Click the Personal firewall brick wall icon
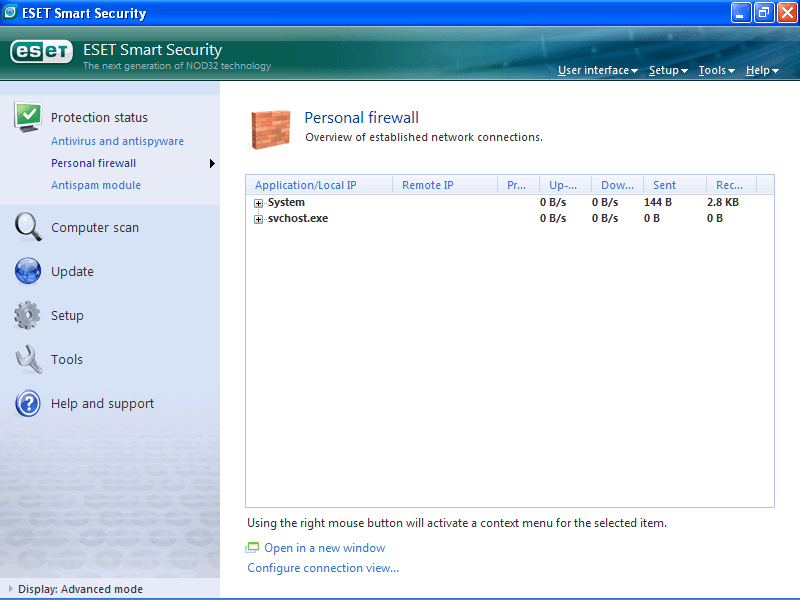The height and width of the screenshot is (600, 800). 270,128
